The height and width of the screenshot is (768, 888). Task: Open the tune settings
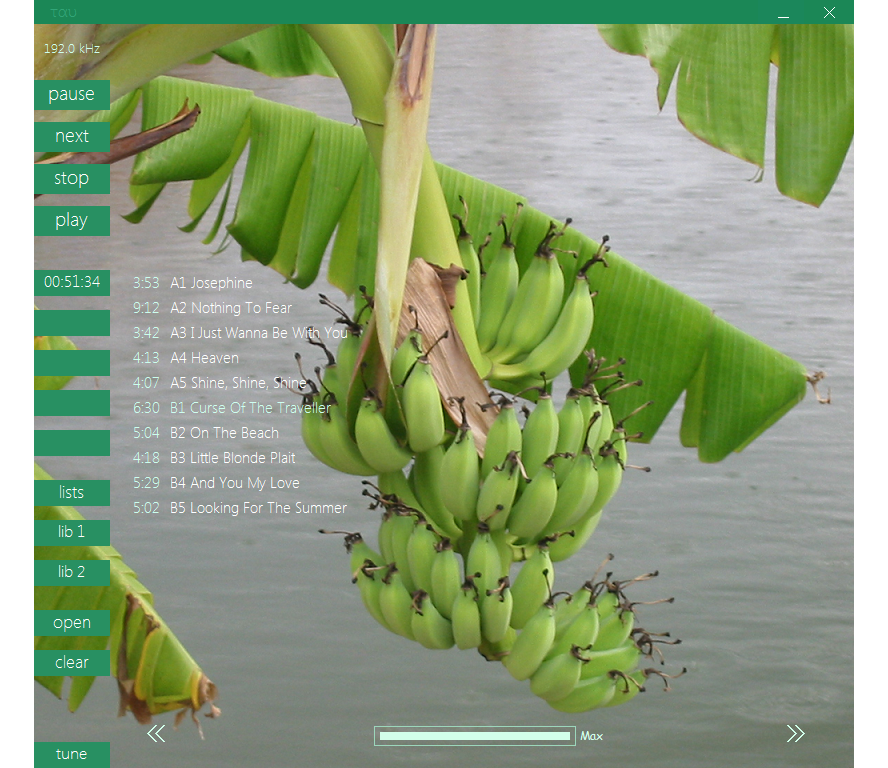72,754
